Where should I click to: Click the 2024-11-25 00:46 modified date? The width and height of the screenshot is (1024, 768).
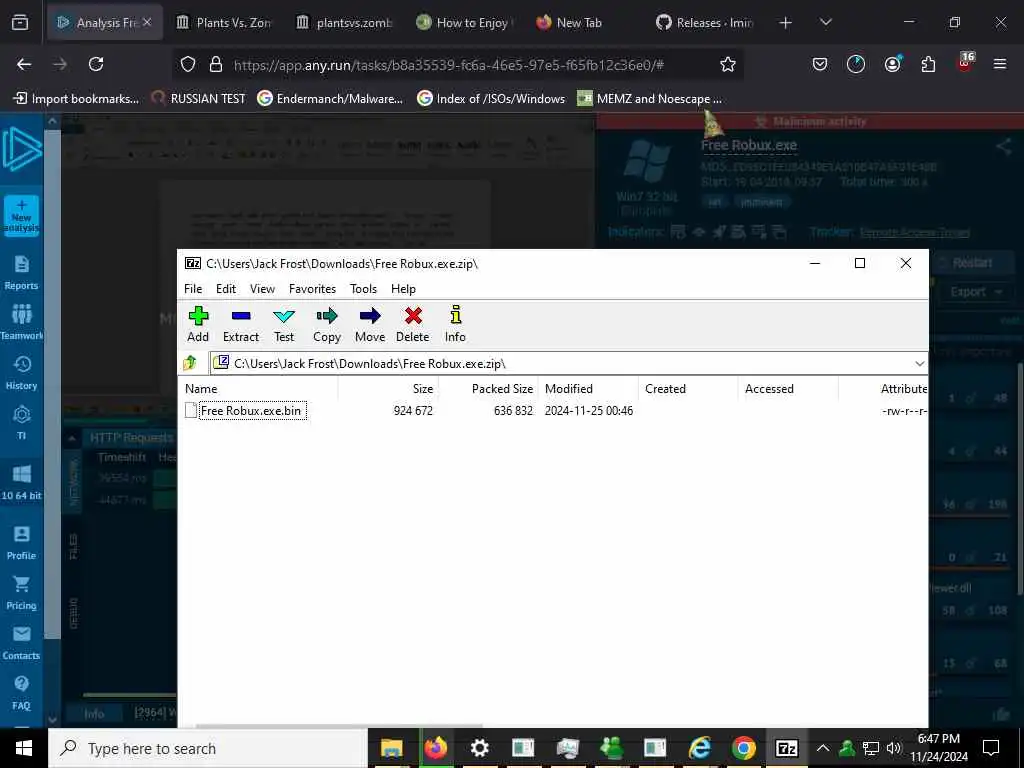(588, 411)
